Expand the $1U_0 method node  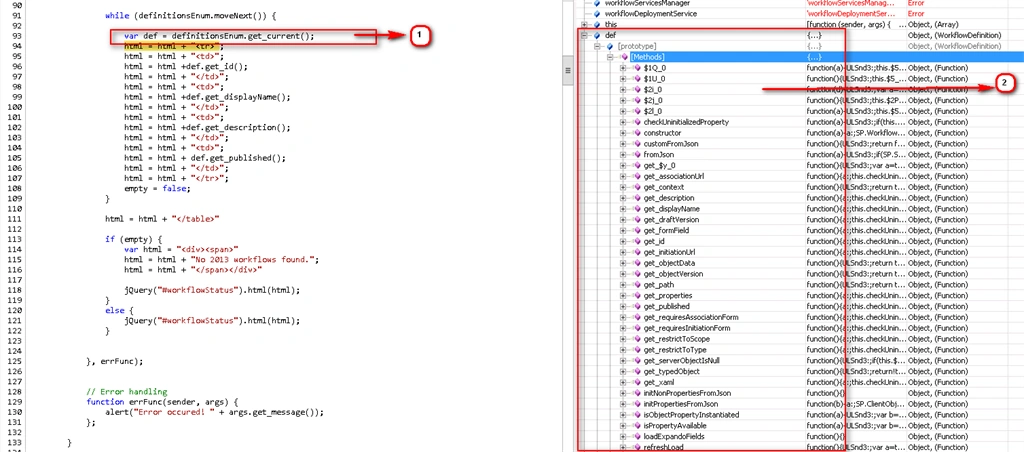[x=623, y=79]
